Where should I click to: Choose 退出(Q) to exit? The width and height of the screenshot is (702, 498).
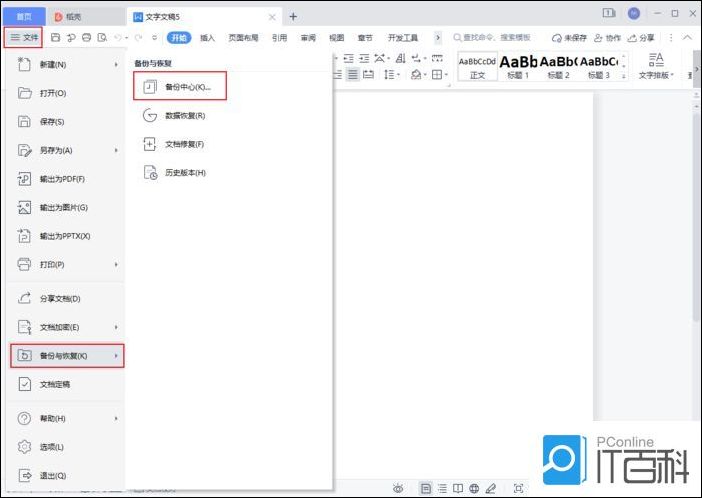point(66,475)
